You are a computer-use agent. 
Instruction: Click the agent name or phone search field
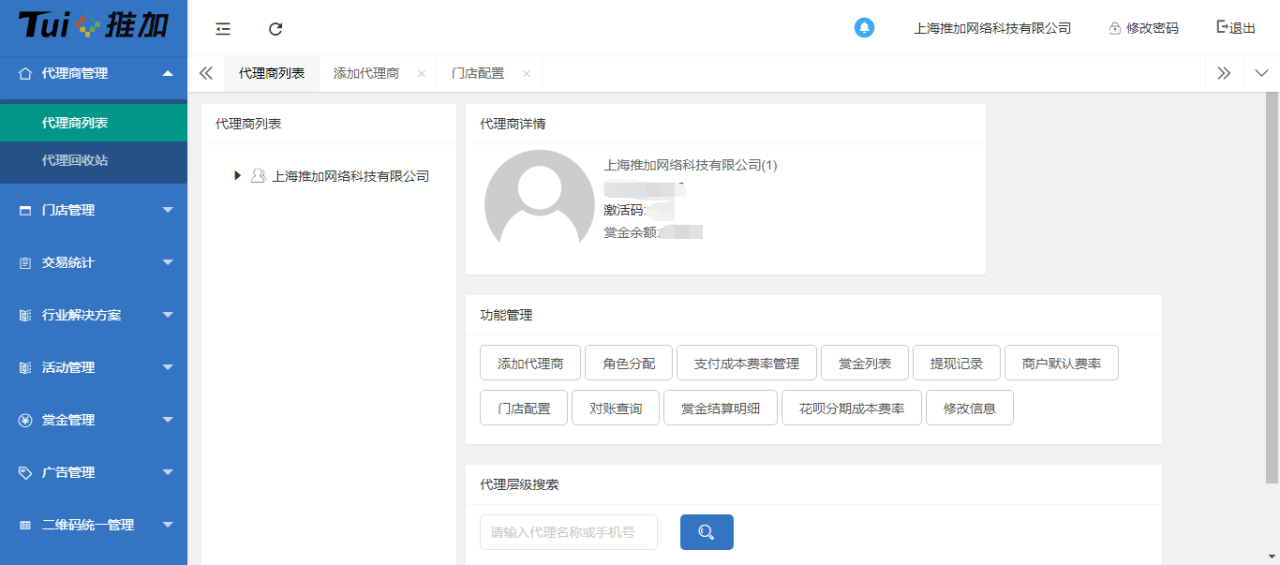point(568,532)
